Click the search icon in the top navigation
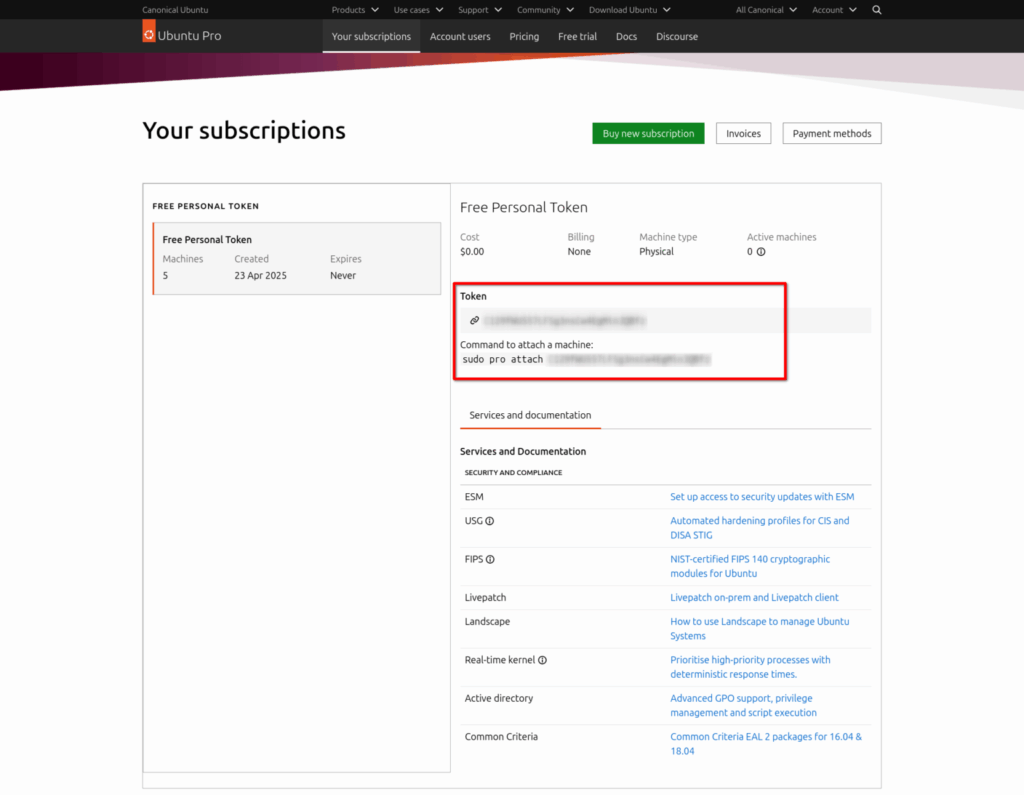The width and height of the screenshot is (1024, 795). pyautogui.click(x=877, y=10)
